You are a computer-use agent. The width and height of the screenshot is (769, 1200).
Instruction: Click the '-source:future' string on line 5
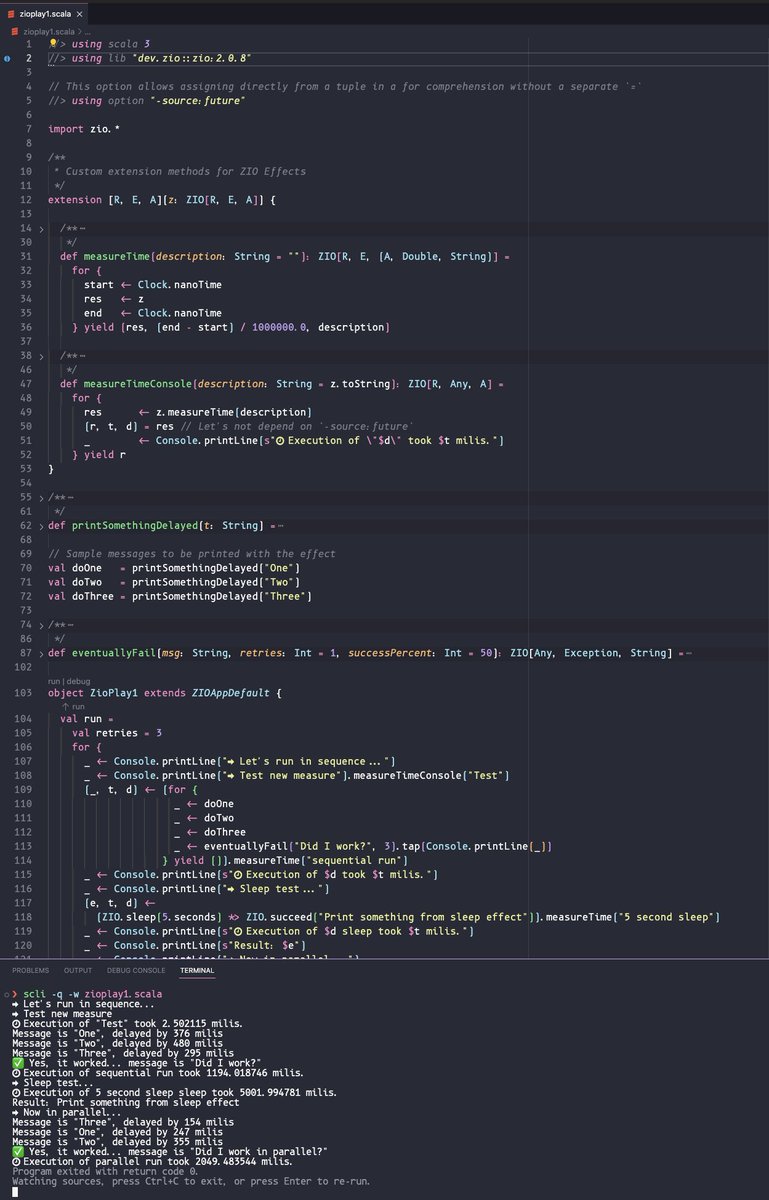point(198,101)
